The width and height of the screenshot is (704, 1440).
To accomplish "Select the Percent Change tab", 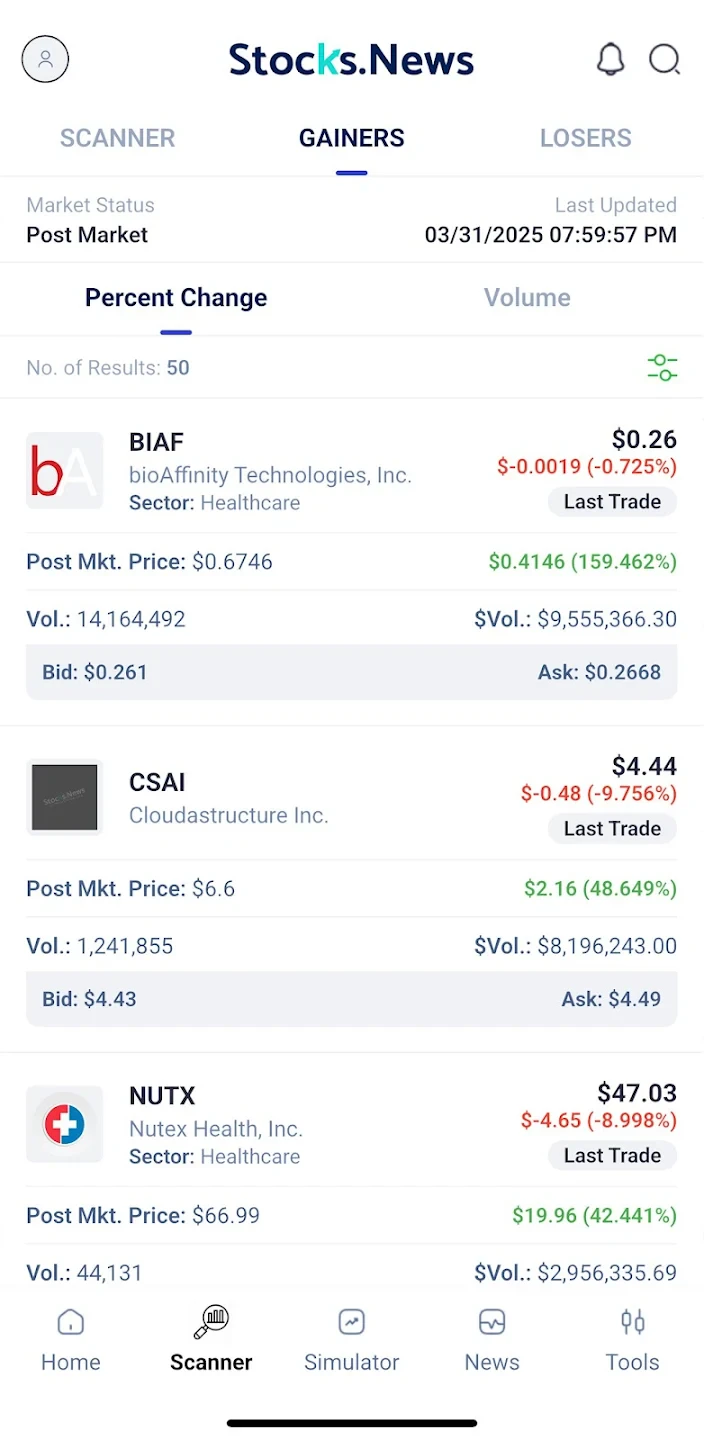I will [x=176, y=298].
